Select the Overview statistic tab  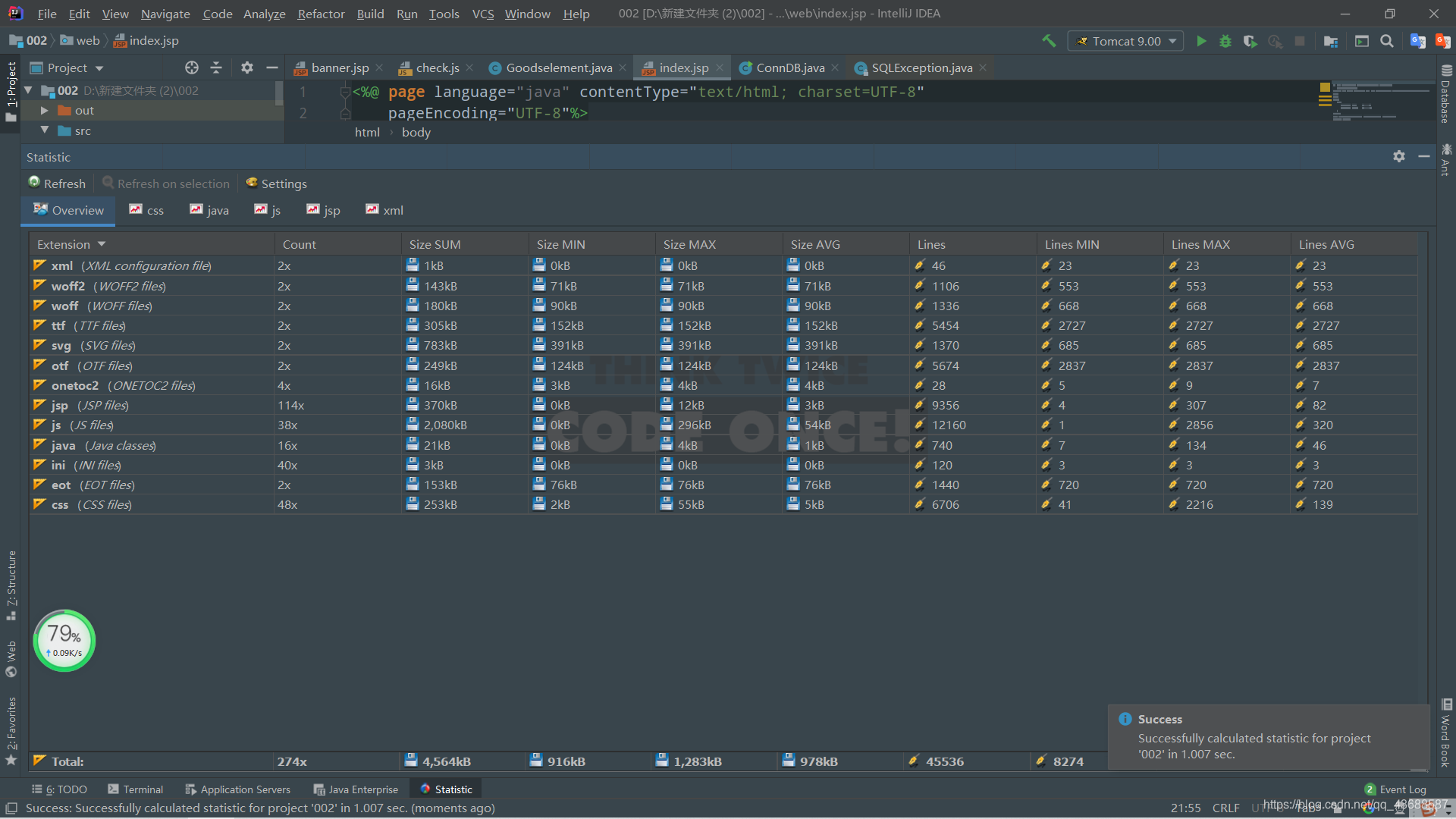[x=68, y=210]
